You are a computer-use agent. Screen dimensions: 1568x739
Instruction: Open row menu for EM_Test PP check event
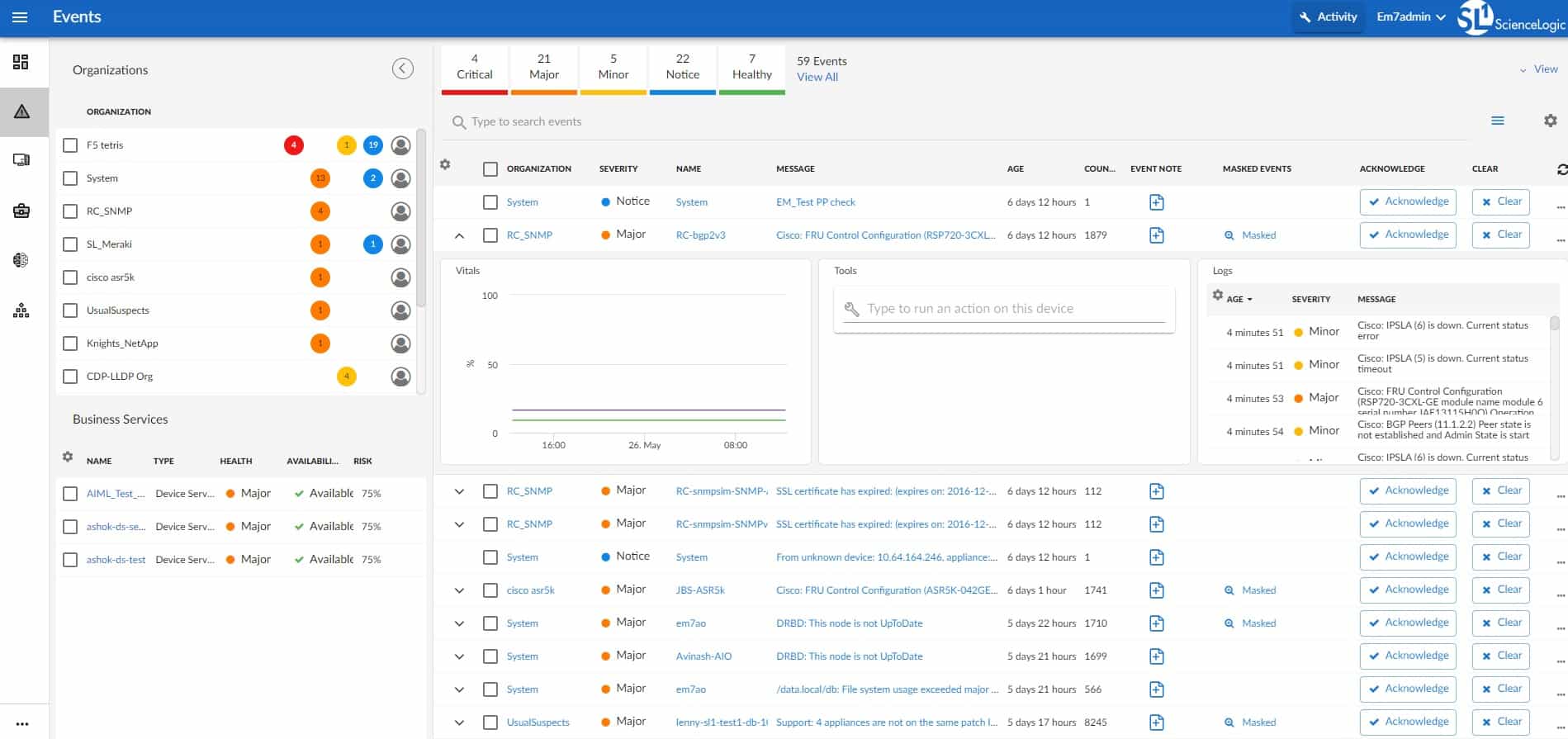(1560, 206)
